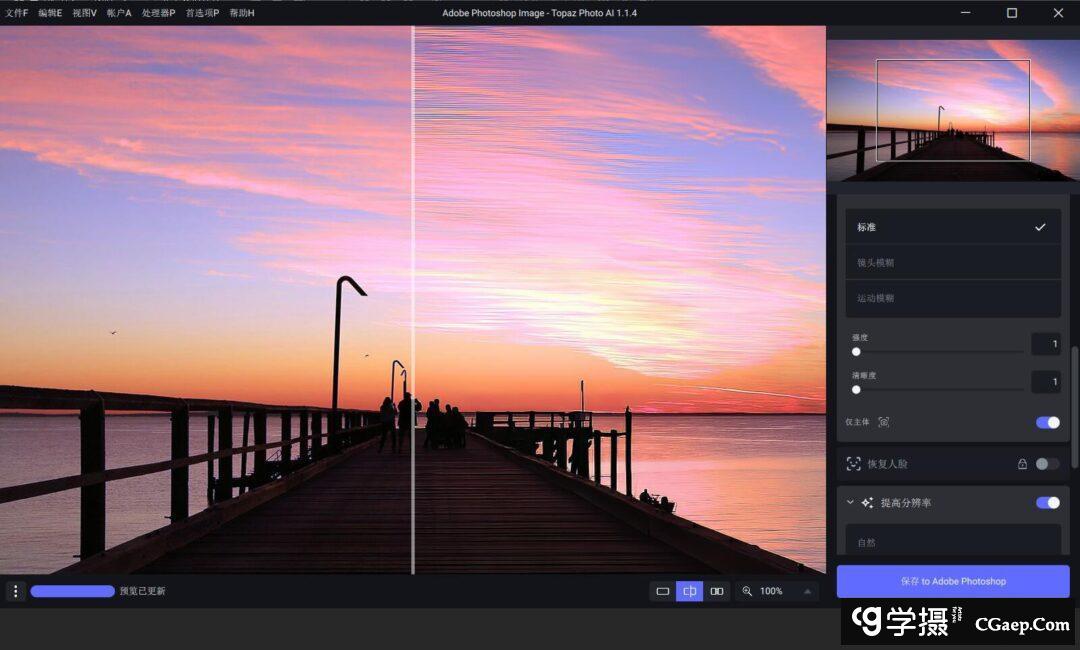Enable the 恢复人脸 face recovery toggle
Viewport: 1080px width, 650px height.
point(1047,464)
